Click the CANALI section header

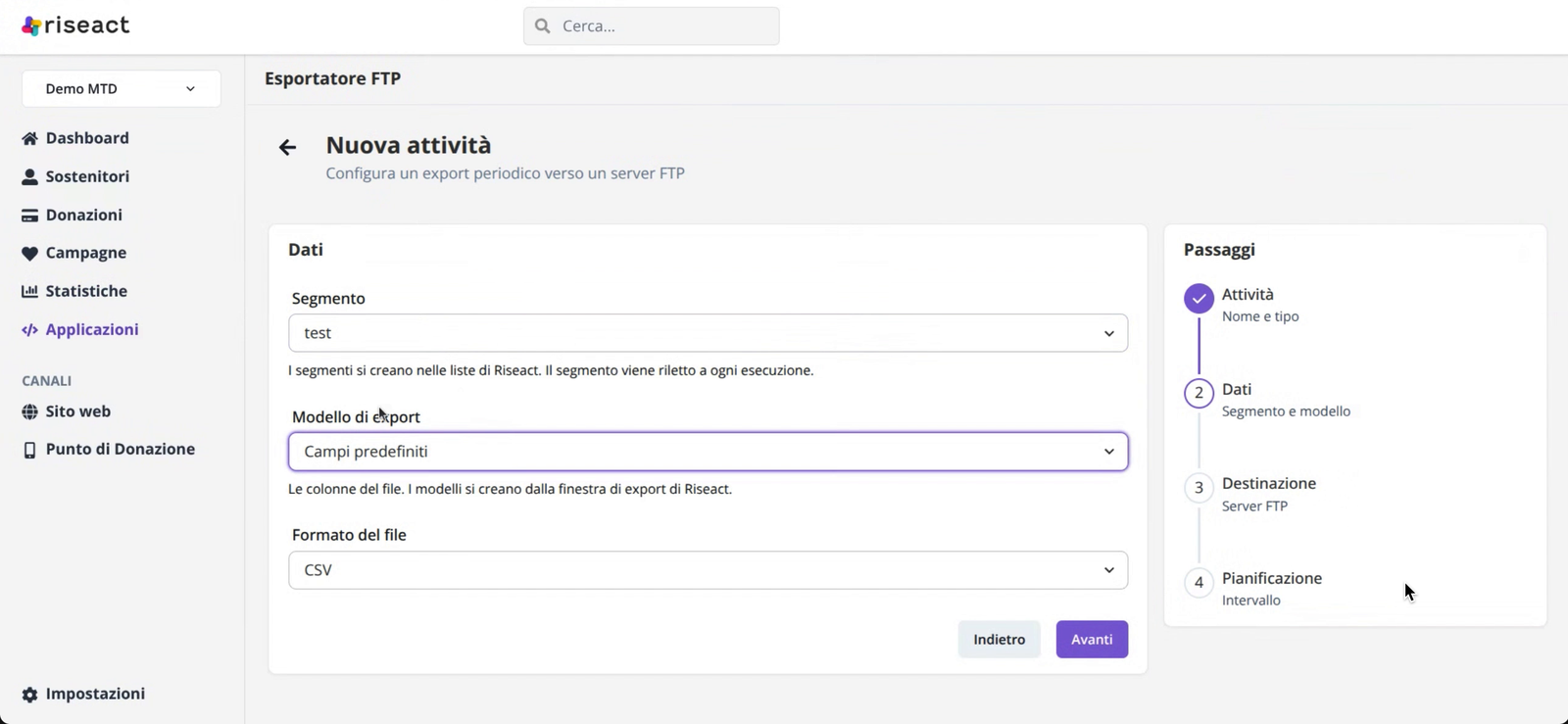(47, 381)
